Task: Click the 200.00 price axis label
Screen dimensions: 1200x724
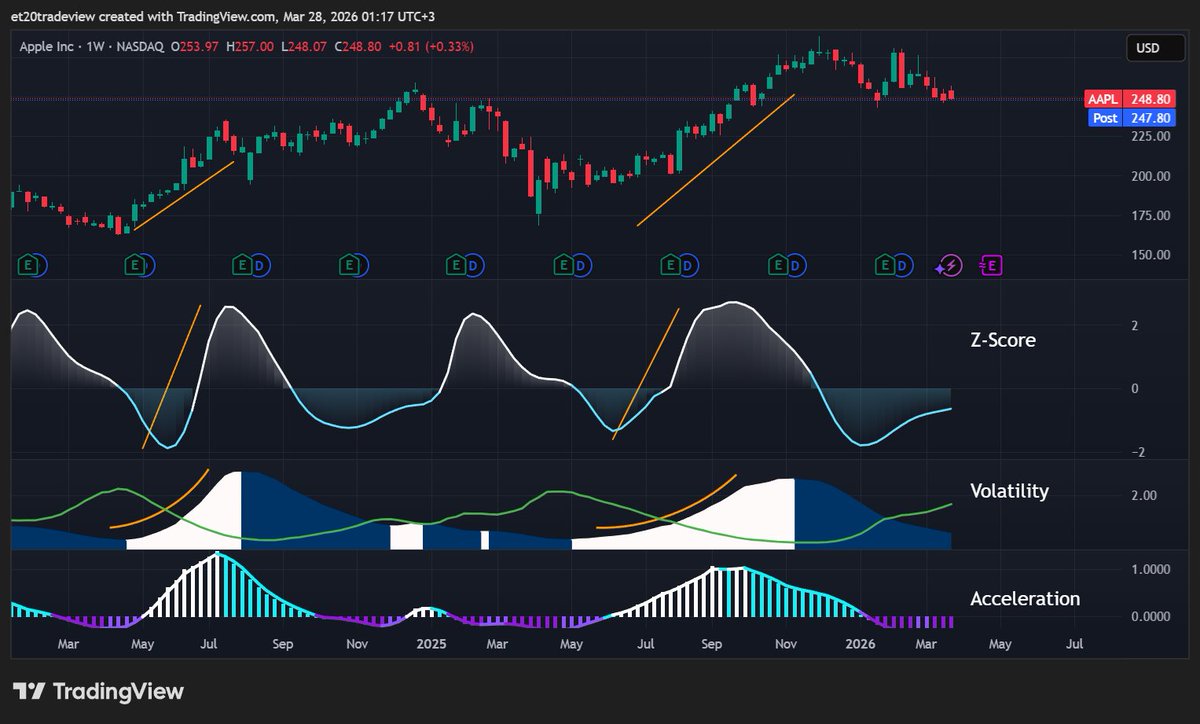Action: 1150,176
